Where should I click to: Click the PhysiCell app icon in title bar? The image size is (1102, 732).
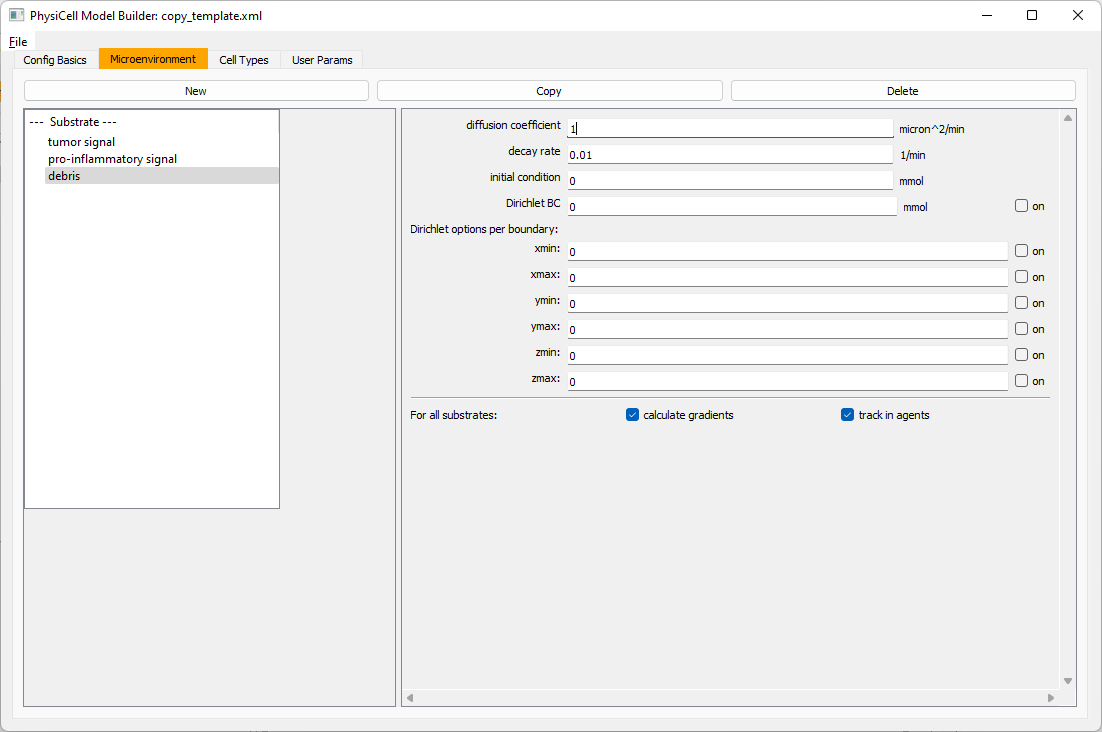17,16
